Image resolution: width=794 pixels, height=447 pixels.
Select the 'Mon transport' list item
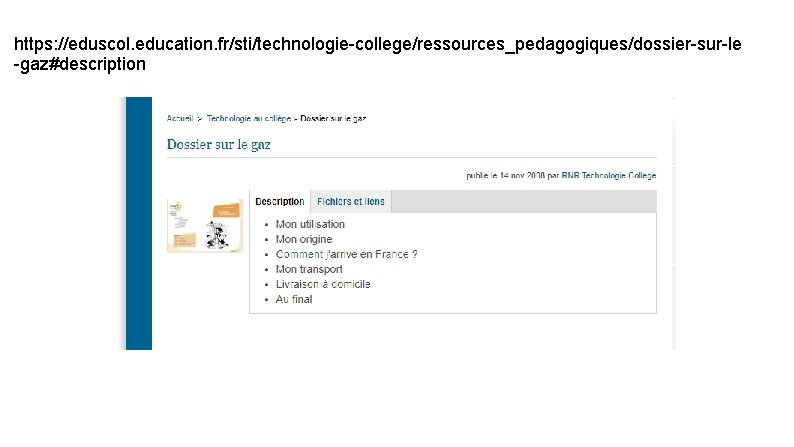tap(309, 269)
